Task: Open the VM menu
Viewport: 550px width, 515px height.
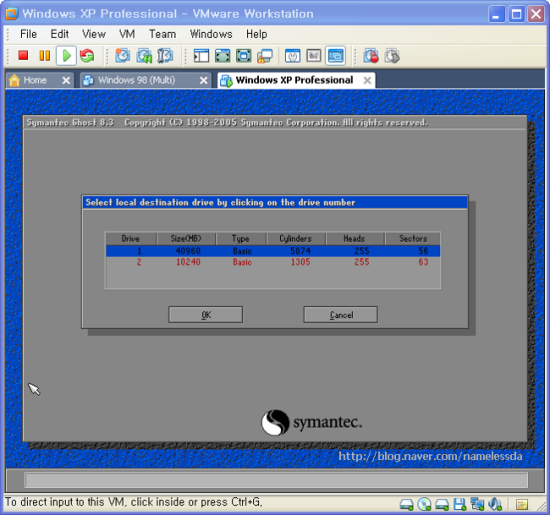Action: 127,34
